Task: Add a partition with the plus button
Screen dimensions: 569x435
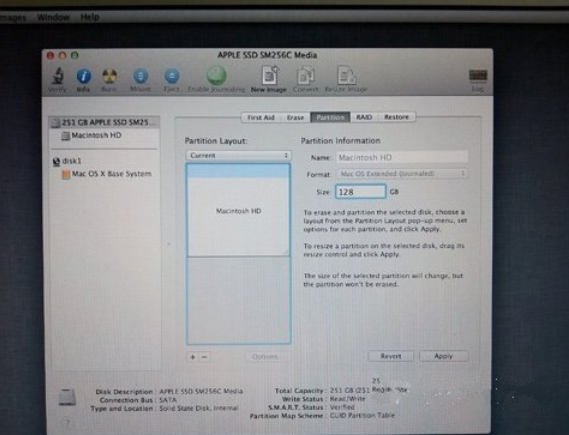Action: coord(192,357)
